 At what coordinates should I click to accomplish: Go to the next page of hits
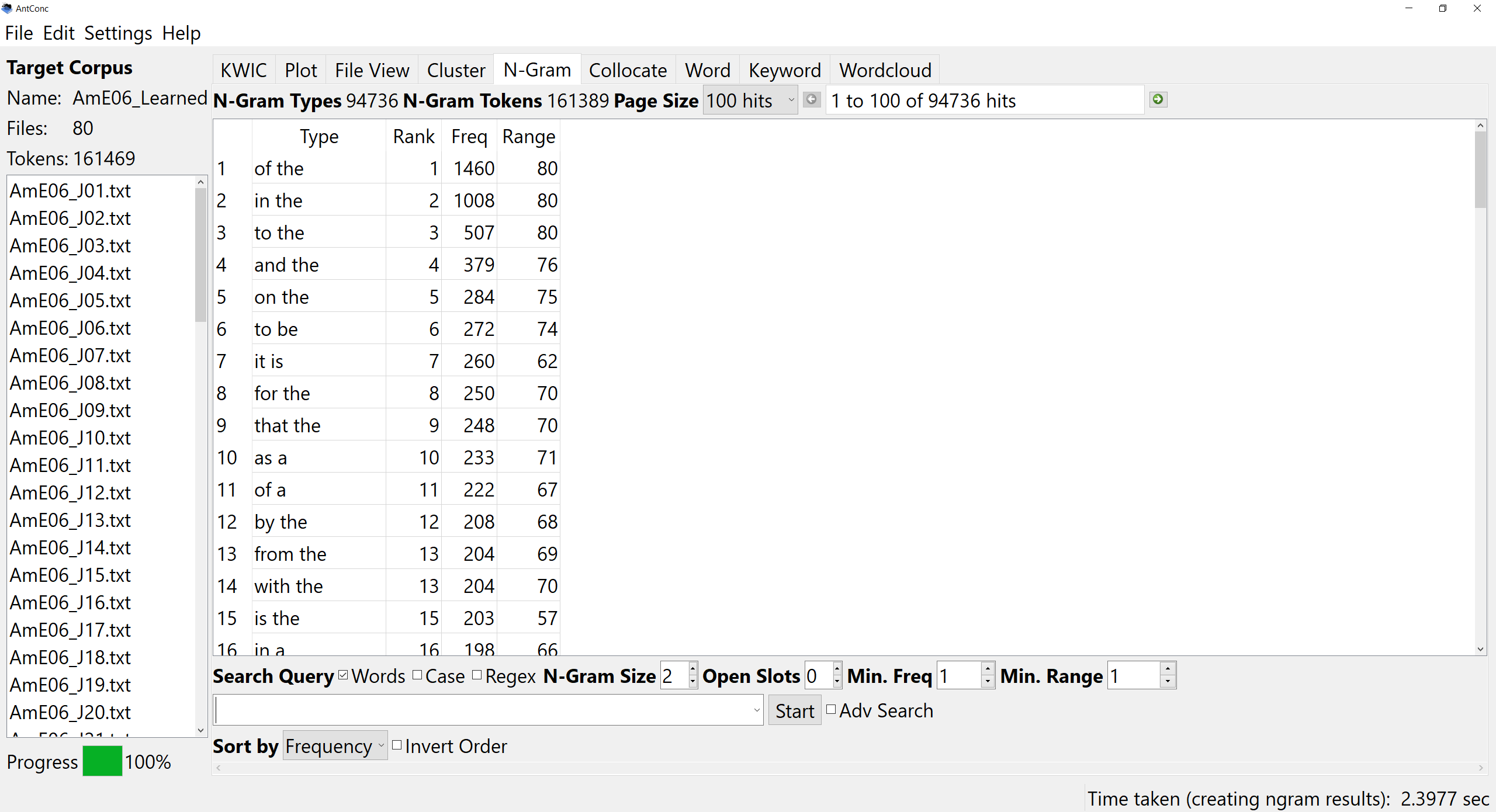coord(1158,99)
